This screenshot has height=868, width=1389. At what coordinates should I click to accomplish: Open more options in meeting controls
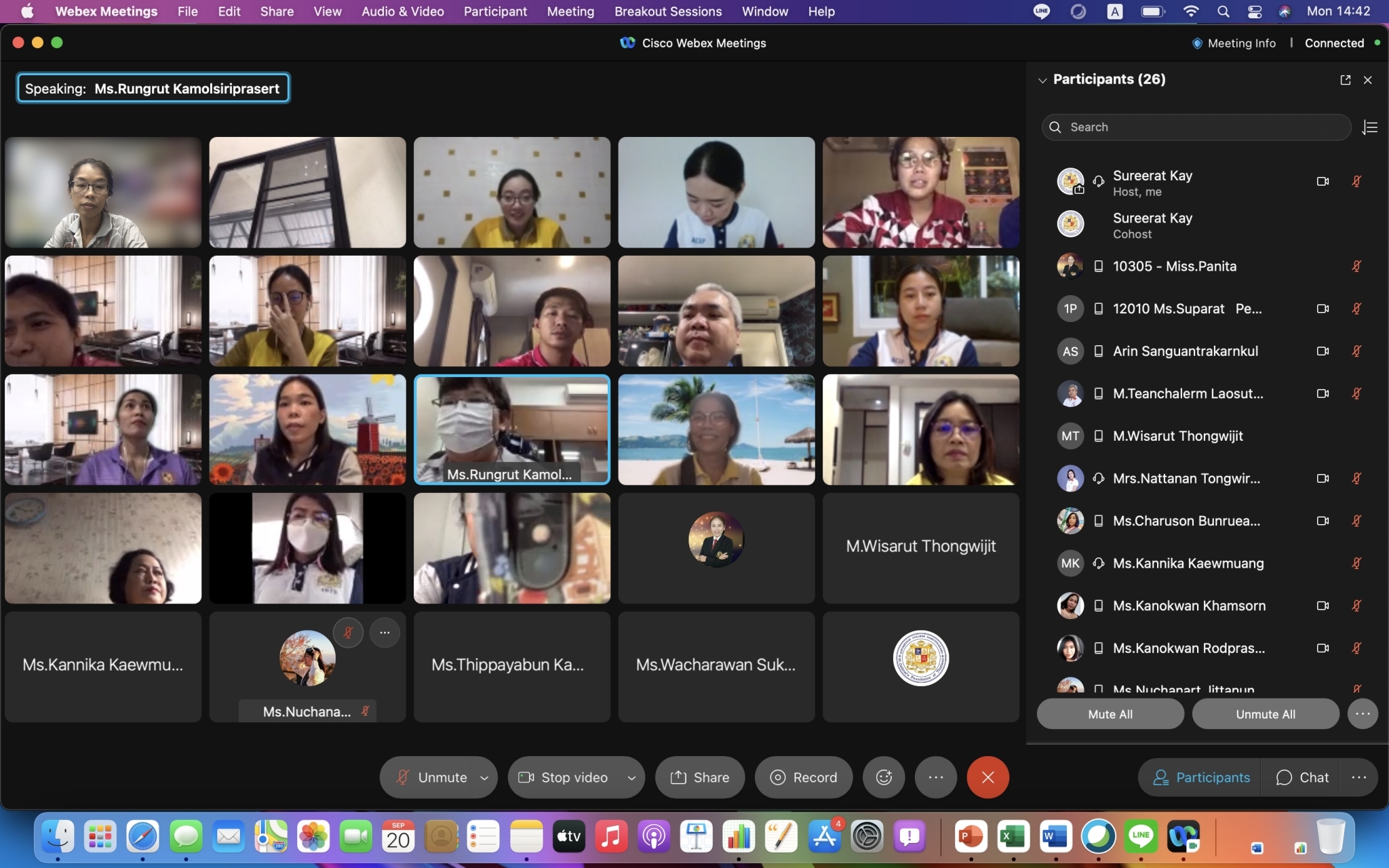click(936, 777)
